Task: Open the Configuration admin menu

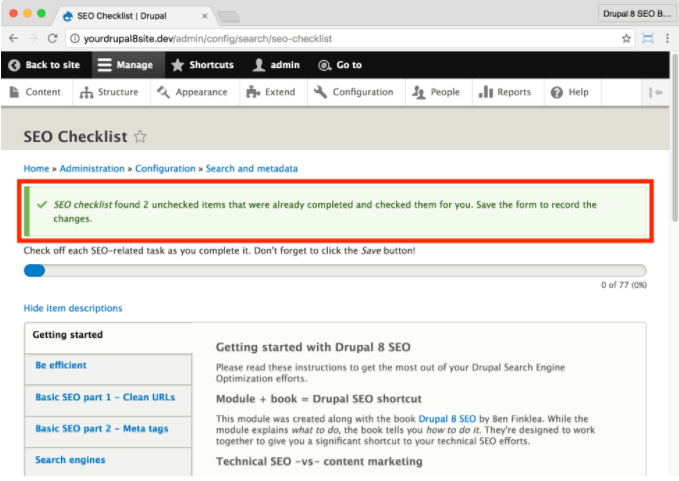Action: (354, 92)
